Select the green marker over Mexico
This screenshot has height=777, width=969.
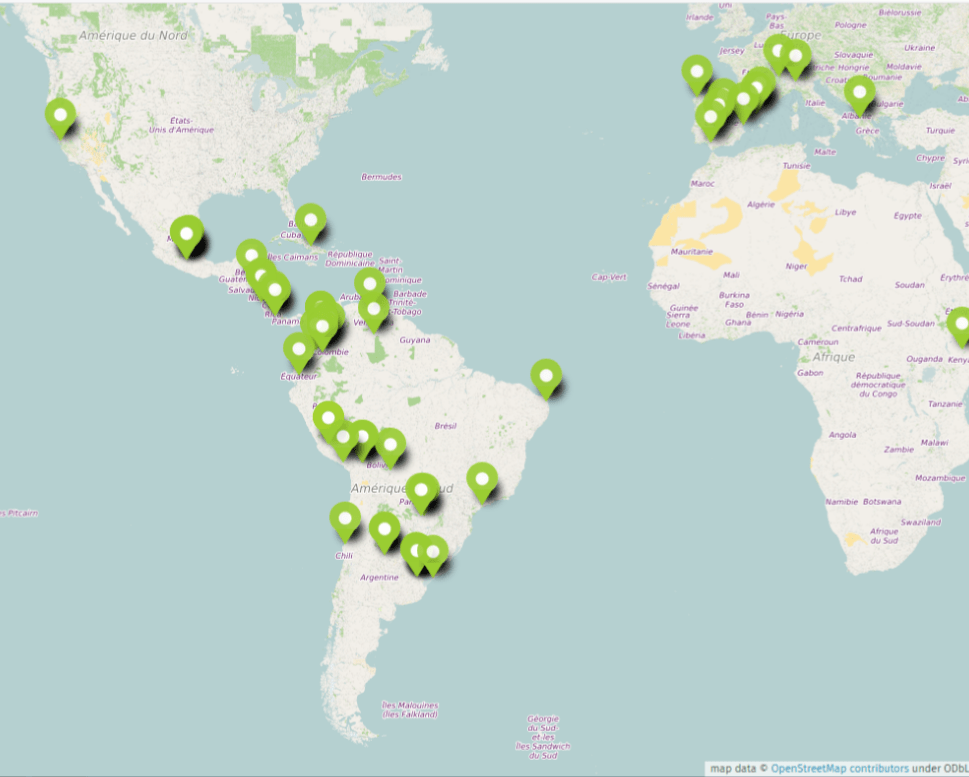186,235
